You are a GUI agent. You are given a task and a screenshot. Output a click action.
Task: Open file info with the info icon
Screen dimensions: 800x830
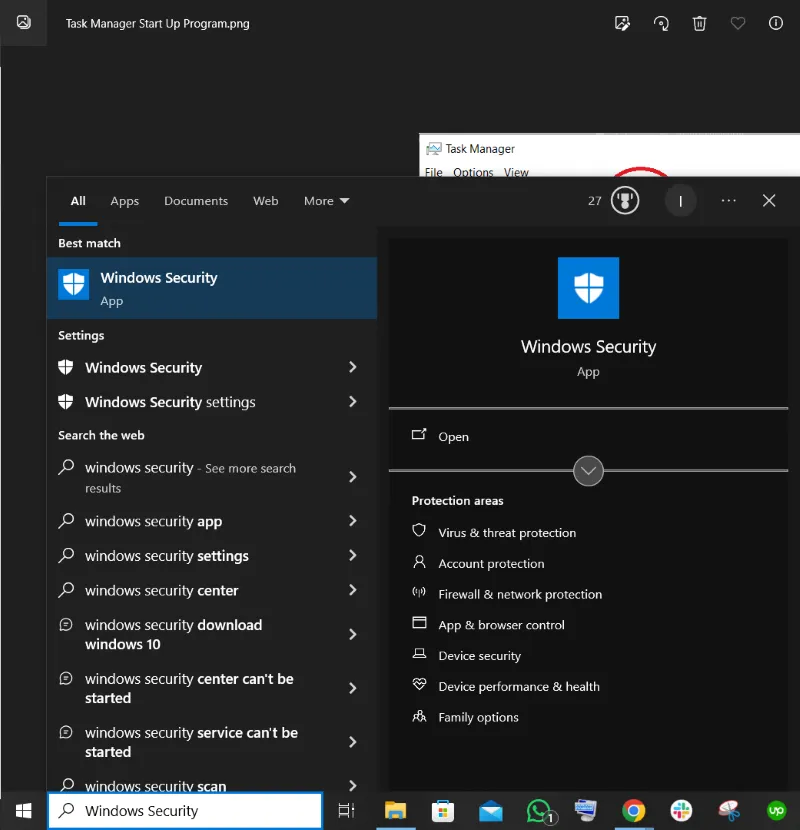776,23
